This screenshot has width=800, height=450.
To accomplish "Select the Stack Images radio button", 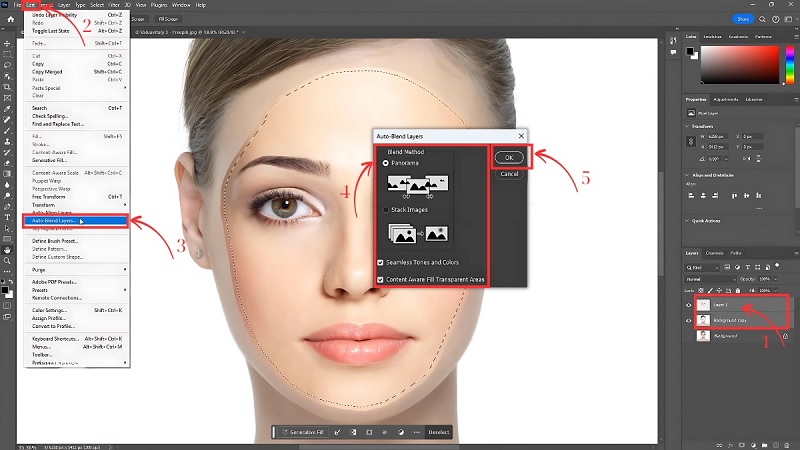I will 386,210.
